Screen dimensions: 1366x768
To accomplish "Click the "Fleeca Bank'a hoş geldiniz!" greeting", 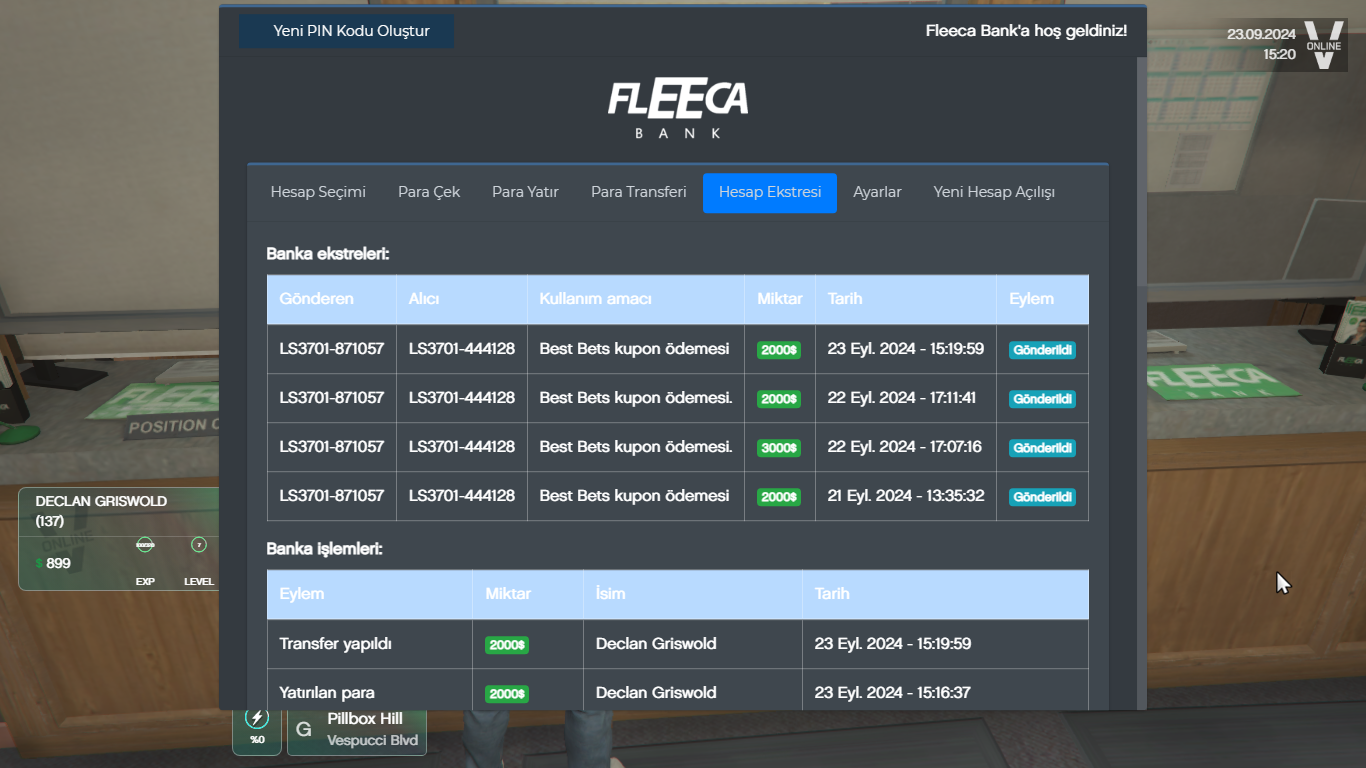I will tap(1026, 31).
